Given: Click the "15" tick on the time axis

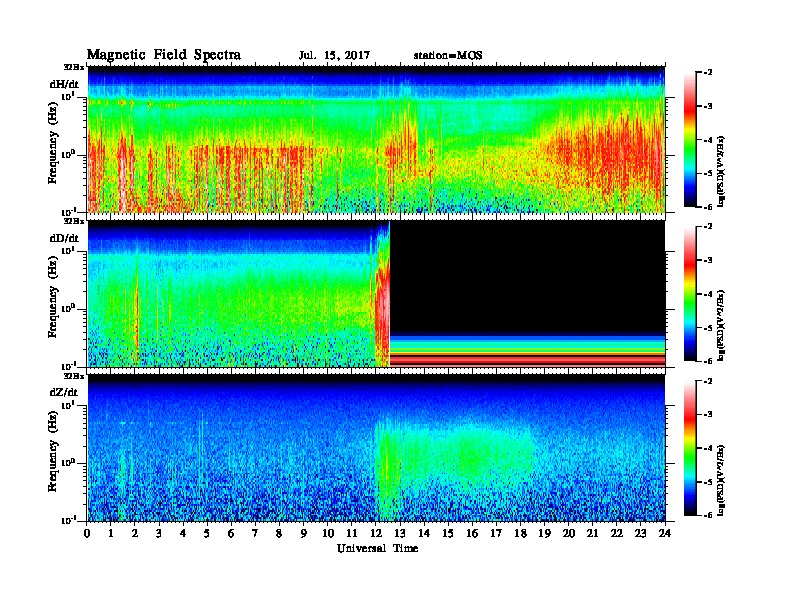Looking at the screenshot, I should 448,534.
